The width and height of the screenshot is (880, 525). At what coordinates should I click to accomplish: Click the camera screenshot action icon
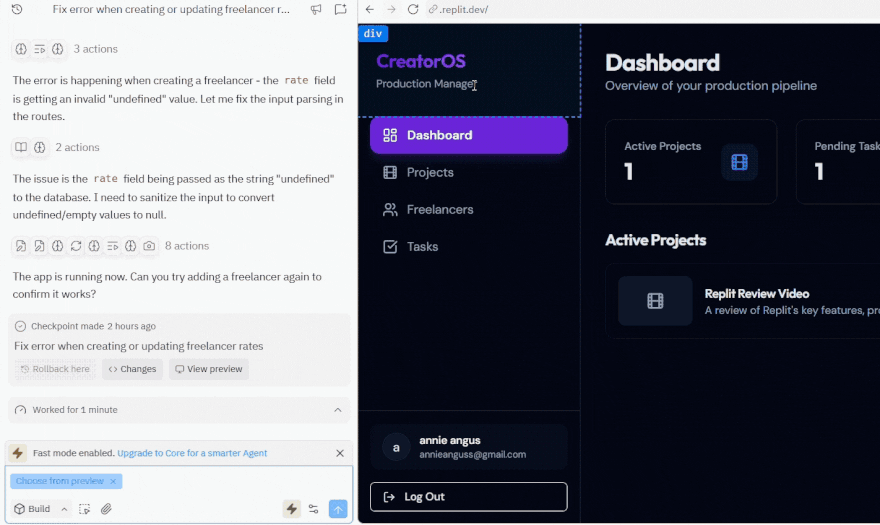coord(149,246)
